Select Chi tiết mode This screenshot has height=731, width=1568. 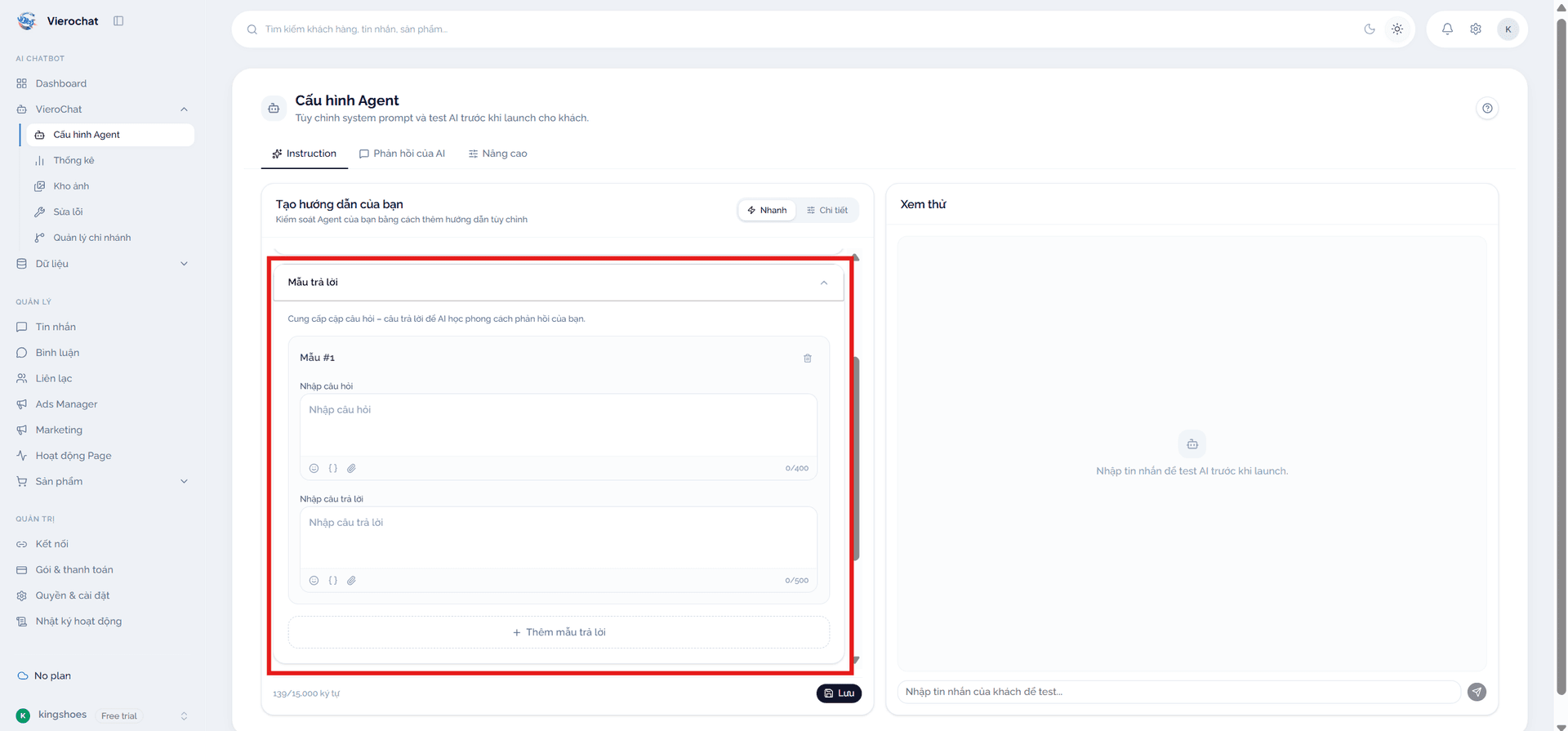pos(826,210)
